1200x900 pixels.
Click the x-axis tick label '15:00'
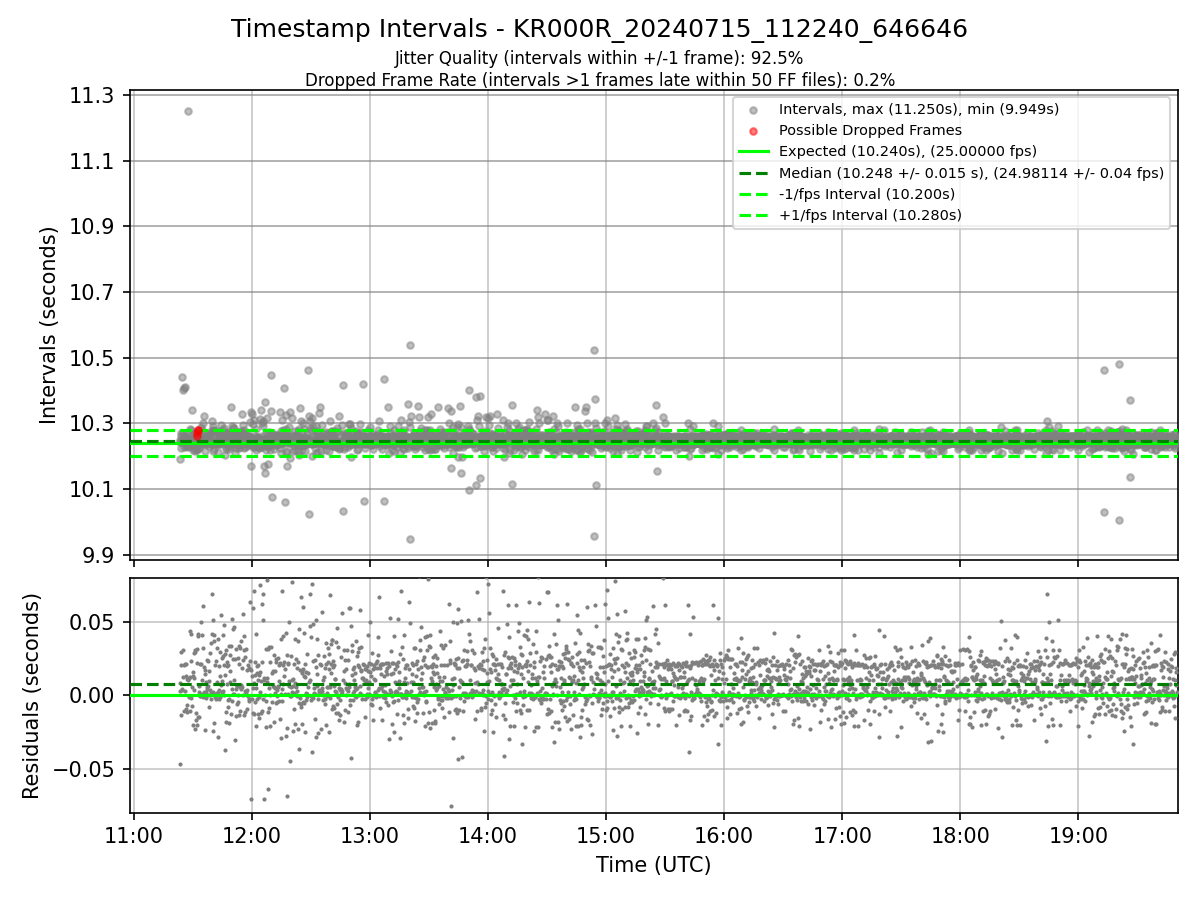point(606,834)
